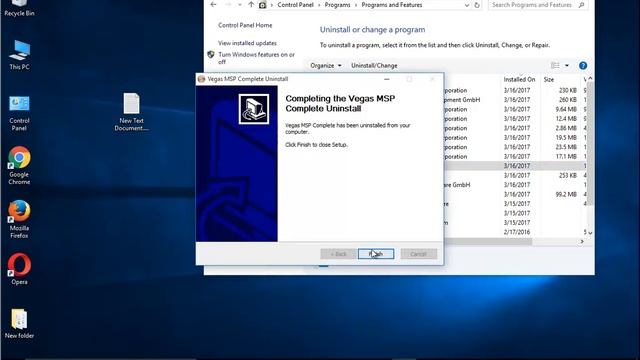Select the Google Chrome desktop shortcut
Image resolution: width=640 pixels, height=360 pixels.
click(19, 165)
